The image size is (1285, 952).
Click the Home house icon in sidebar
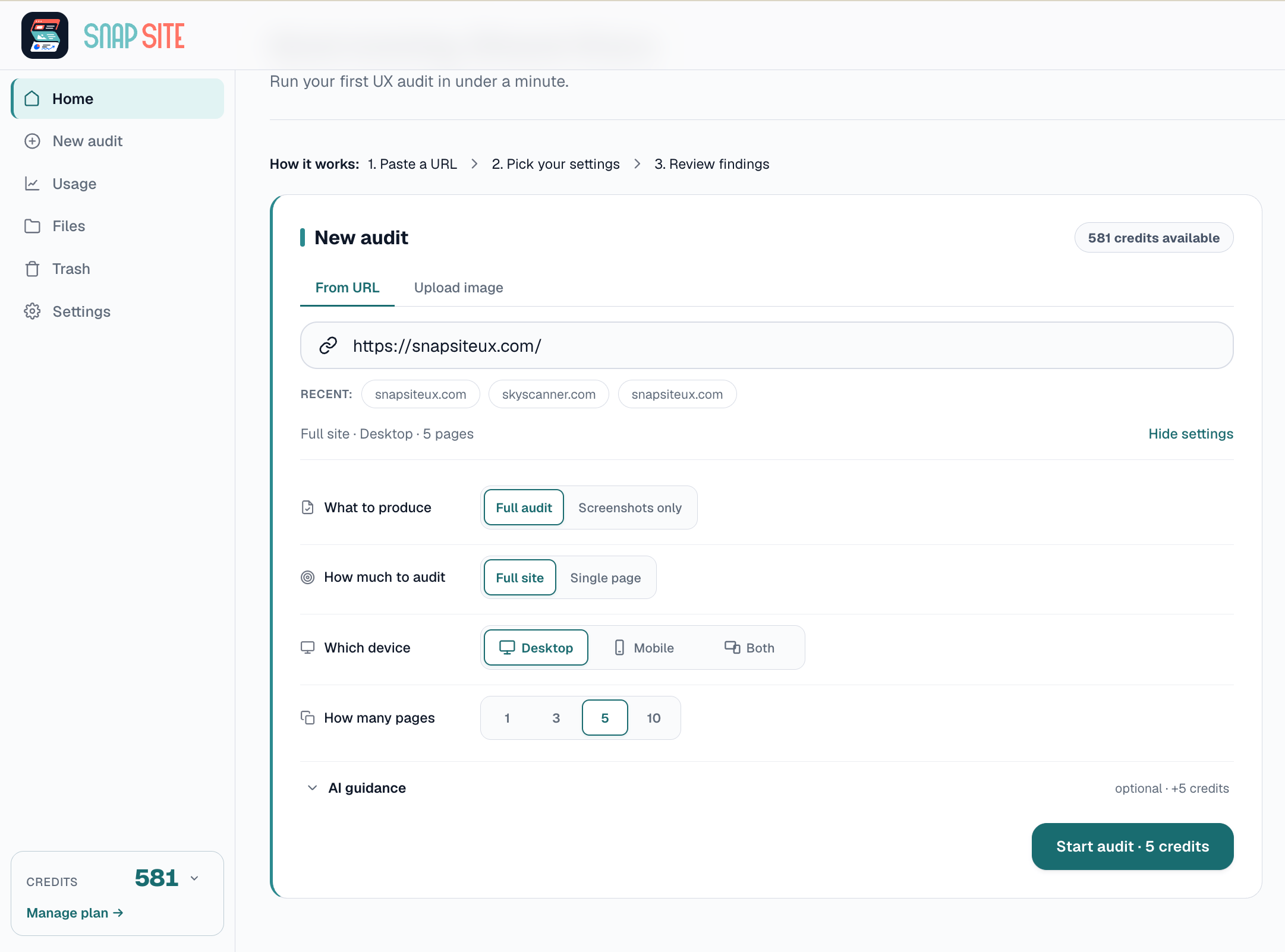click(32, 99)
